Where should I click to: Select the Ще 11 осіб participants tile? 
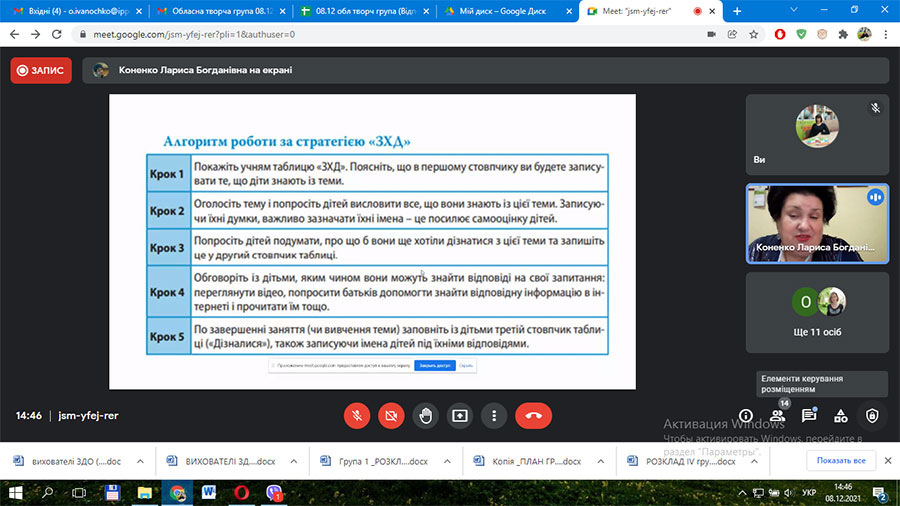(817, 313)
